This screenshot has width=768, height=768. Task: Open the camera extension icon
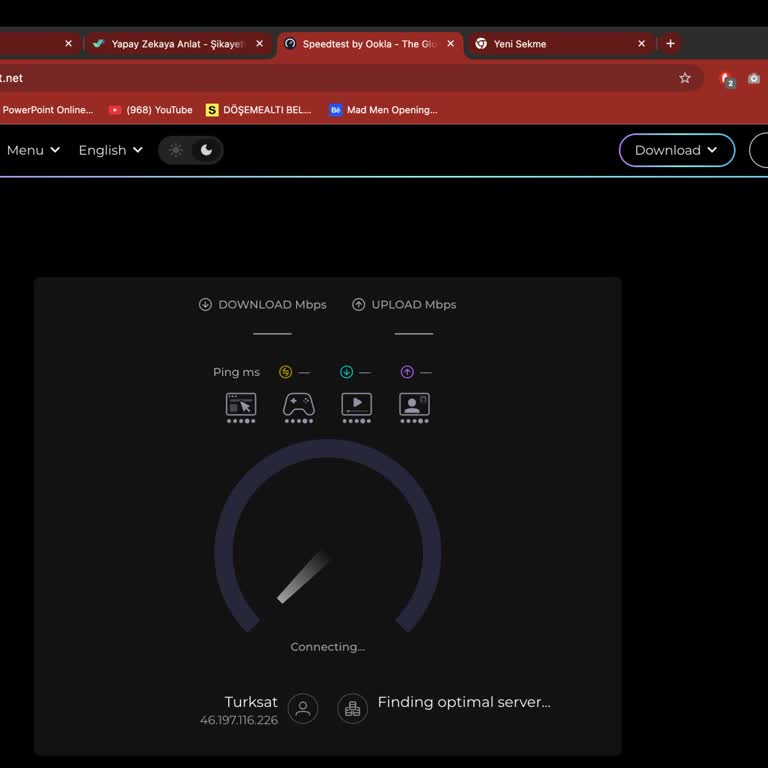pyautogui.click(x=754, y=78)
